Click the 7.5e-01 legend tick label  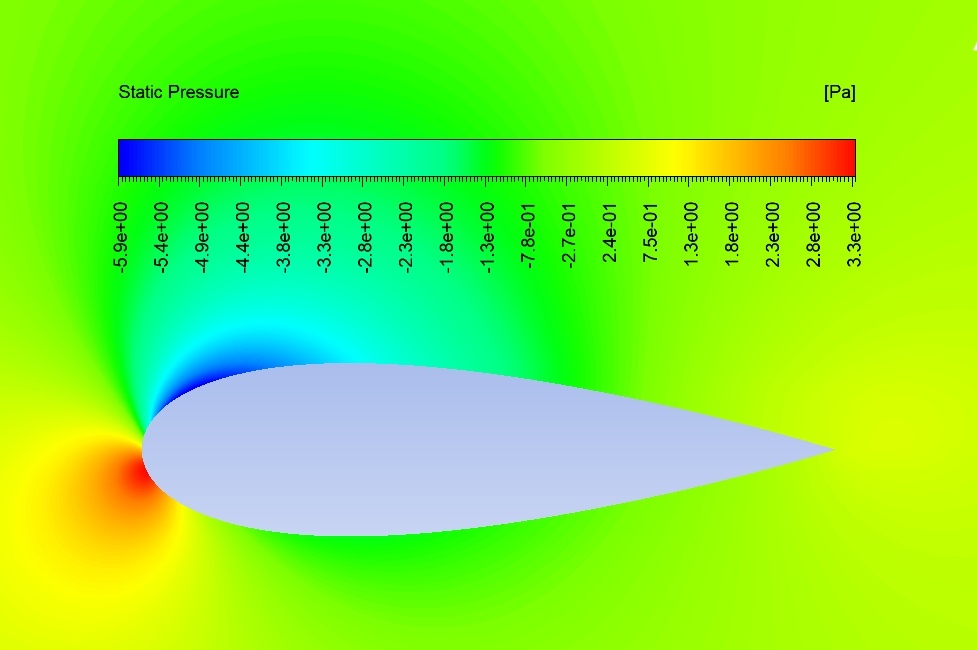point(650,233)
